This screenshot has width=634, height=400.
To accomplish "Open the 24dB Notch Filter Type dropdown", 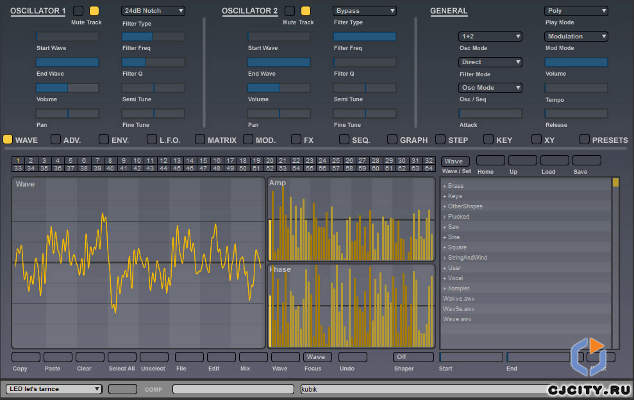I will click(x=153, y=11).
